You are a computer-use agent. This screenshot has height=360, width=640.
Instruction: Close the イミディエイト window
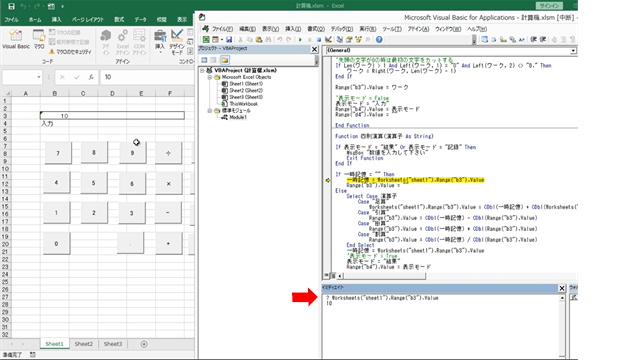point(562,288)
